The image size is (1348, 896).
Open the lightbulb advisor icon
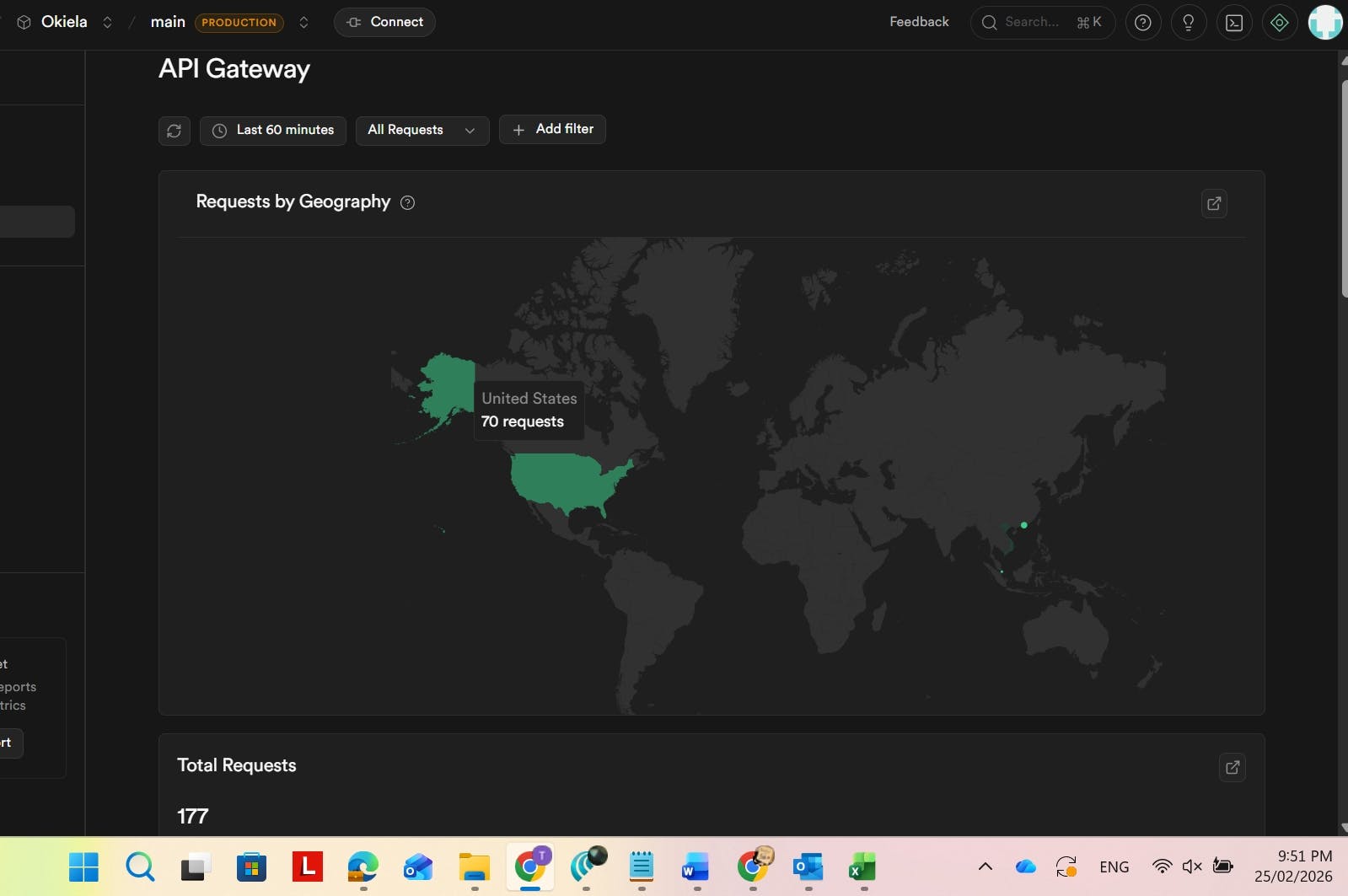pyautogui.click(x=1189, y=23)
